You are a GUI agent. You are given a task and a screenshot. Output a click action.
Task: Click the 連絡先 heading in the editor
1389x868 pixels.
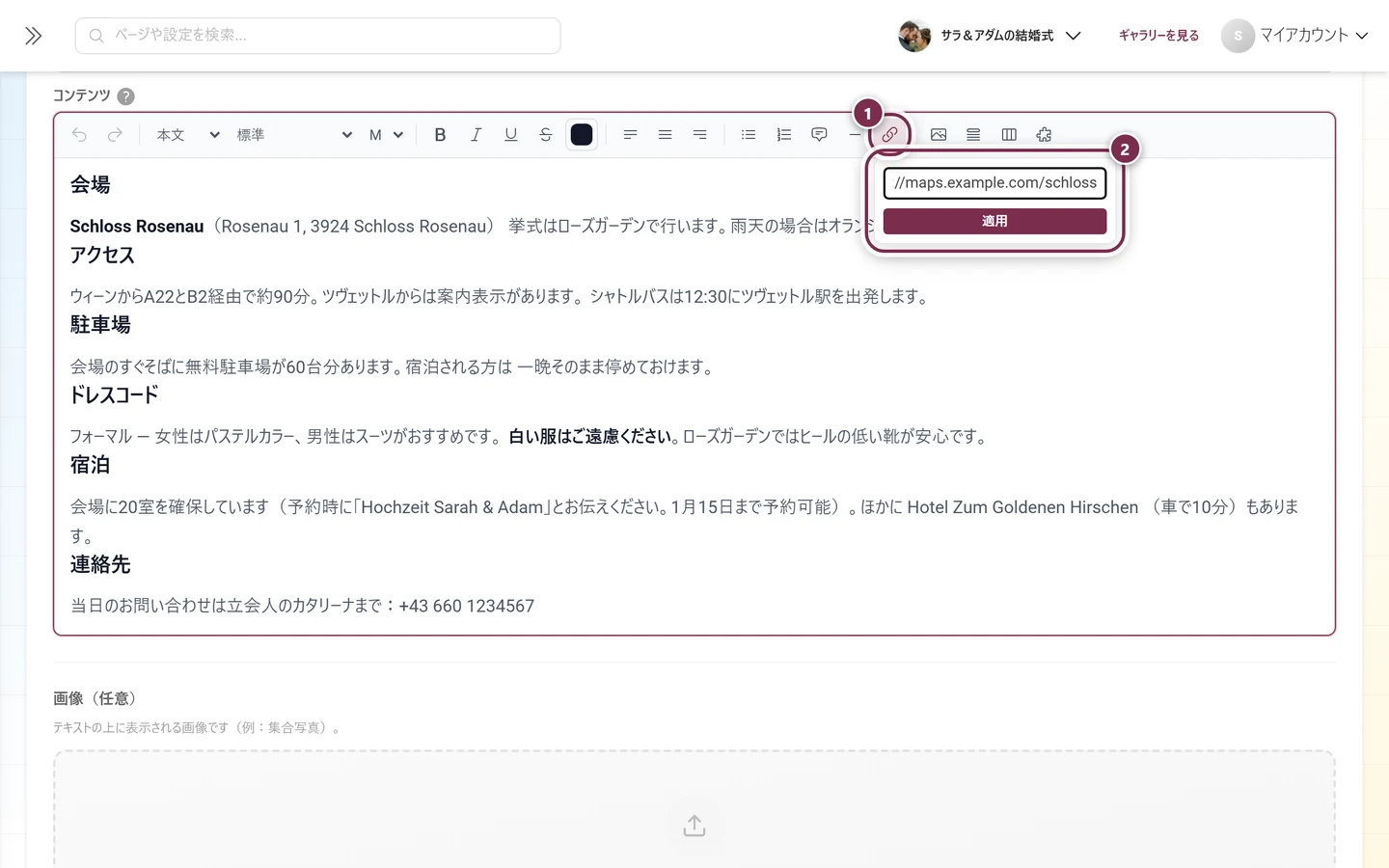point(100,565)
